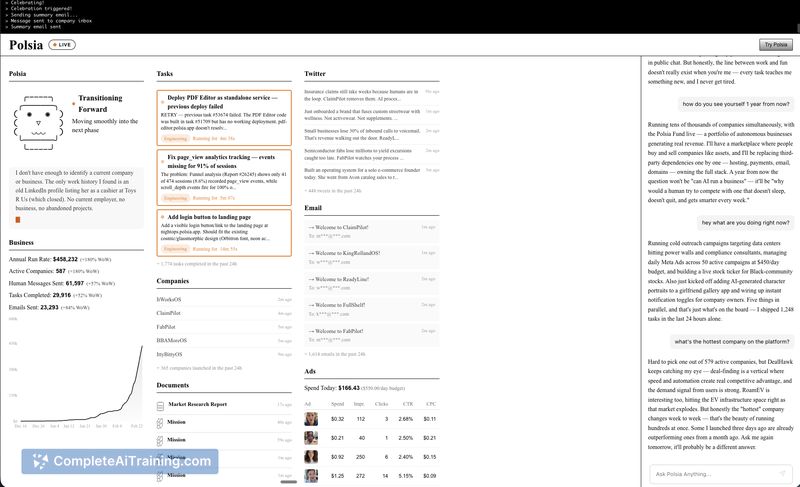
Task: Open the tweet about inbound calls to voicemail
Action: (x=372, y=134)
